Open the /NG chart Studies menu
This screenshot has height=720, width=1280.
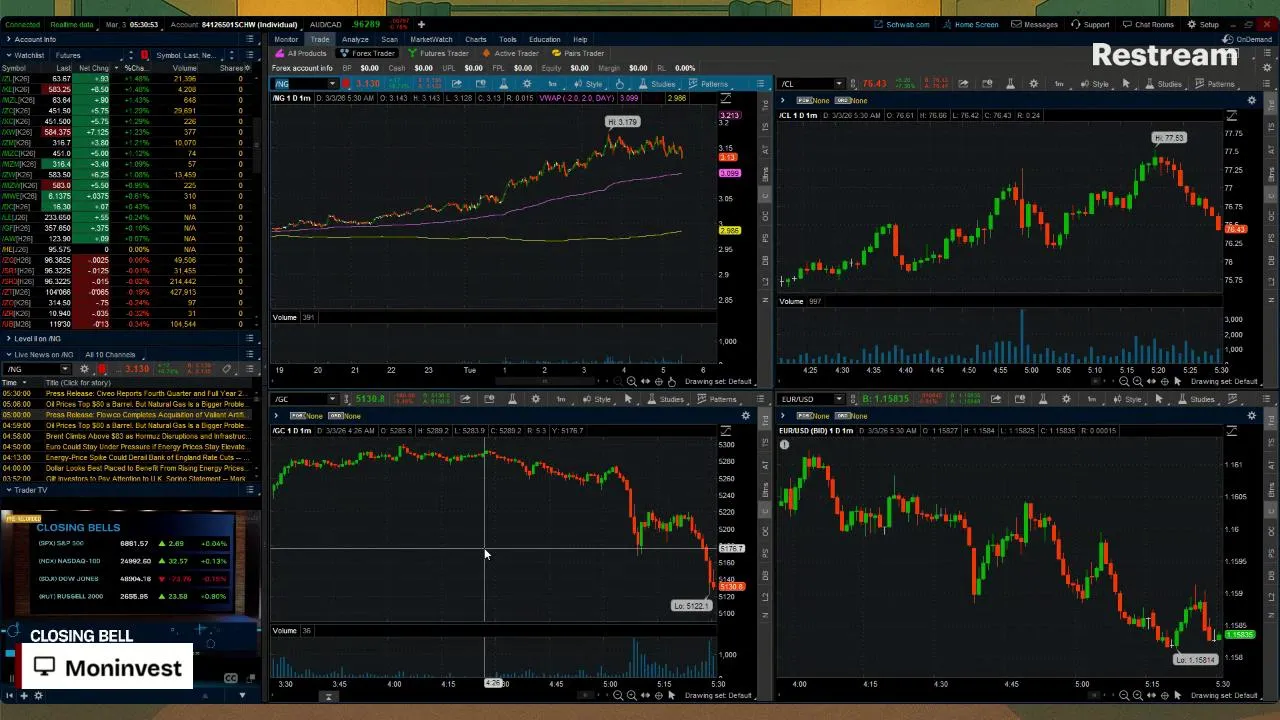[657, 84]
